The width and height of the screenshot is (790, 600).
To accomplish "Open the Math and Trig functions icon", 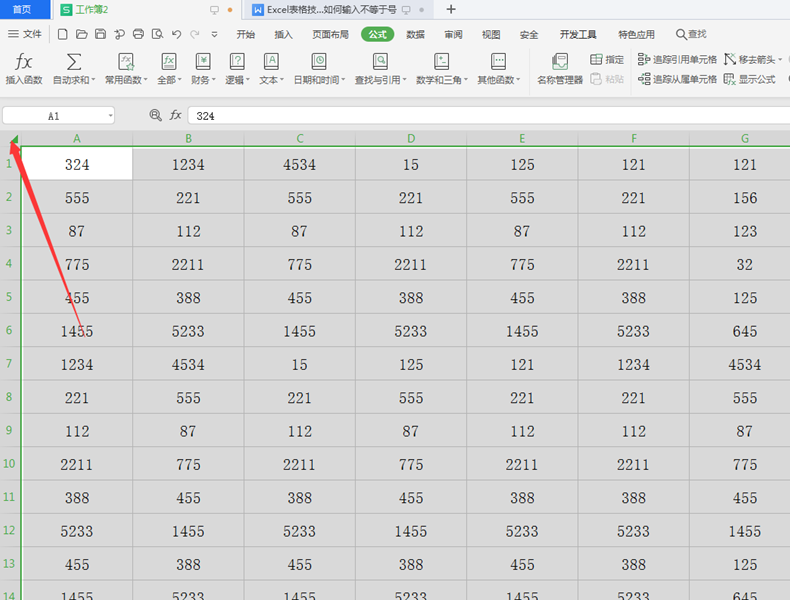I will (x=441, y=61).
